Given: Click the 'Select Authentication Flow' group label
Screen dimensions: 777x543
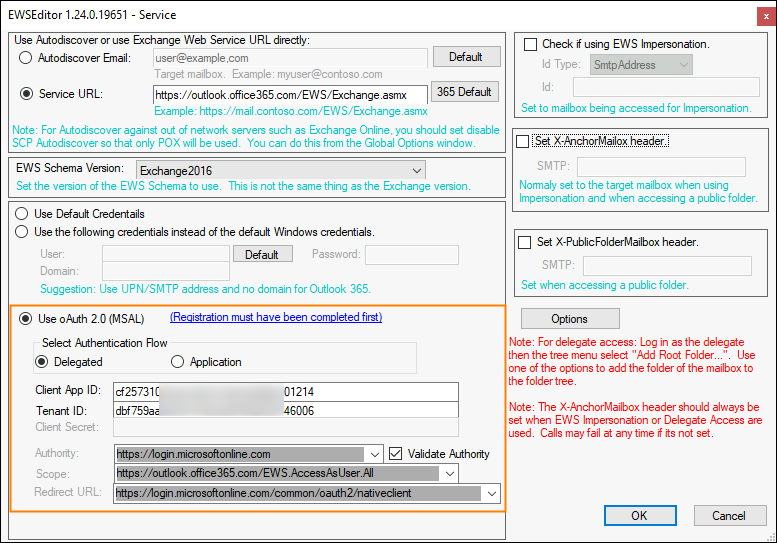Looking at the screenshot, I should (x=105, y=343).
